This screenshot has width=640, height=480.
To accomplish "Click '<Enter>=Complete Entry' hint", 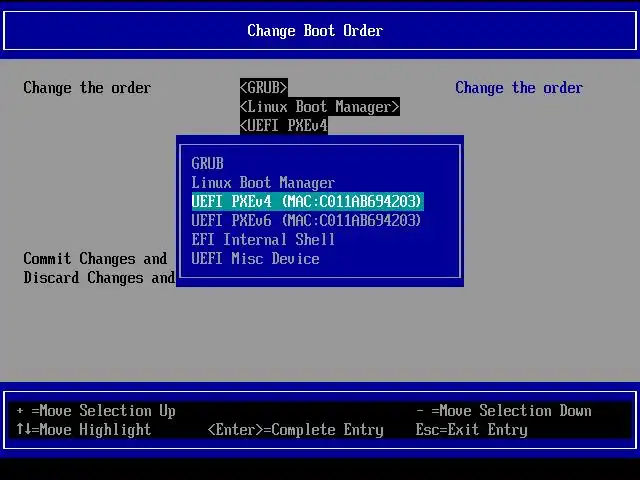I will point(296,430).
